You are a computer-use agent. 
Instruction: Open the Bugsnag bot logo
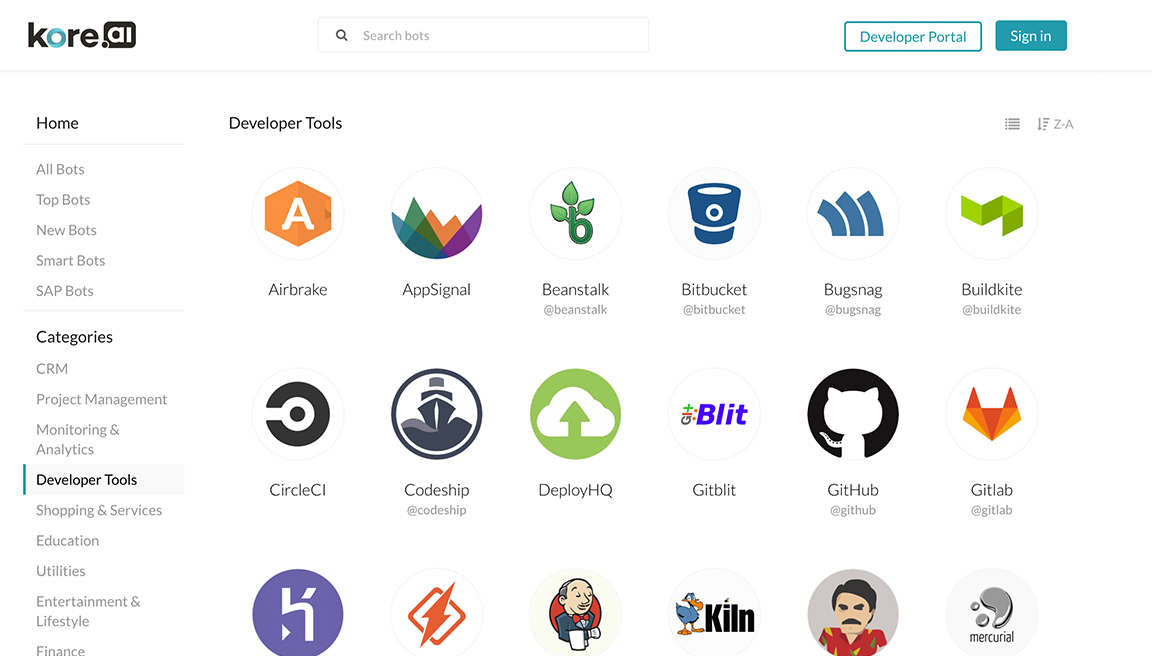(x=853, y=214)
